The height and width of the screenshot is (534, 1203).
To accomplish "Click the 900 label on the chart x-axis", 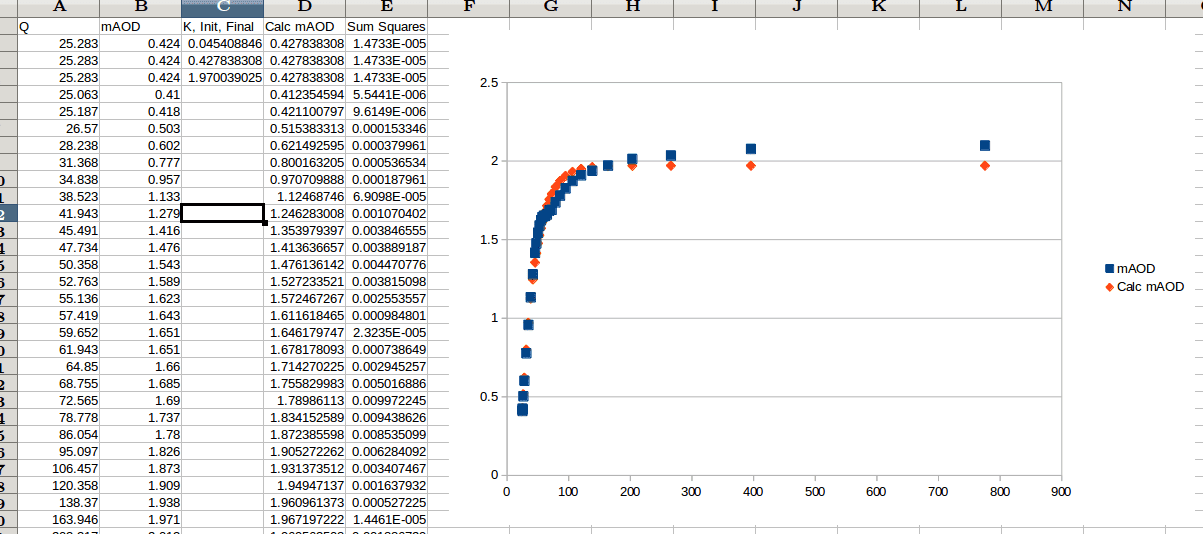I will point(1061,492).
